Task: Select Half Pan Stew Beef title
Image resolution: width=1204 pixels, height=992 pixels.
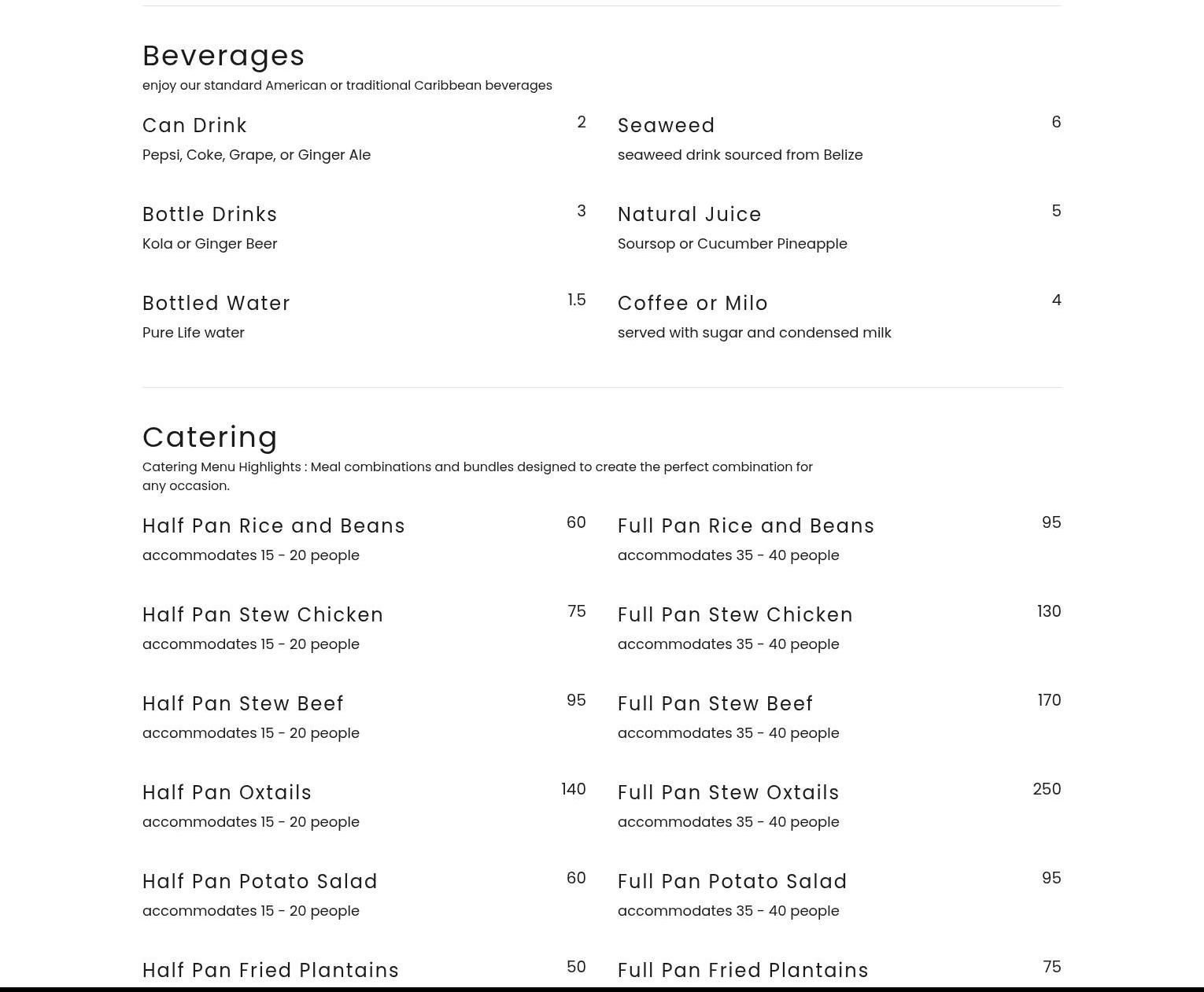Action: 243,704
